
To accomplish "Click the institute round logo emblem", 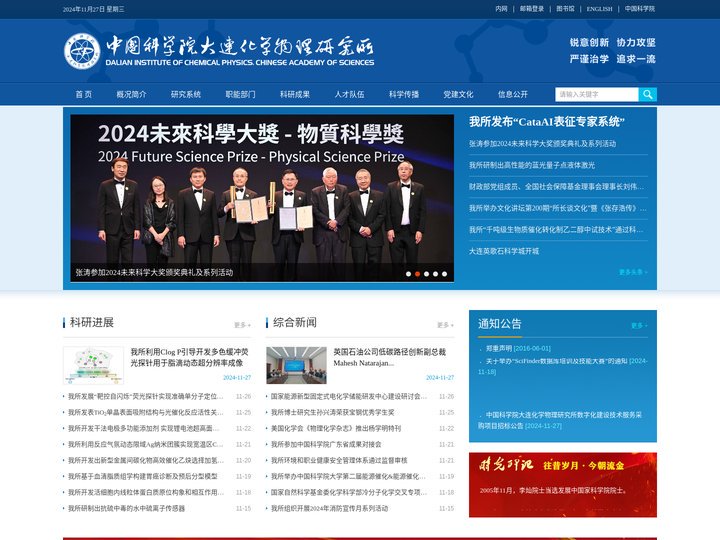I will point(82,51).
